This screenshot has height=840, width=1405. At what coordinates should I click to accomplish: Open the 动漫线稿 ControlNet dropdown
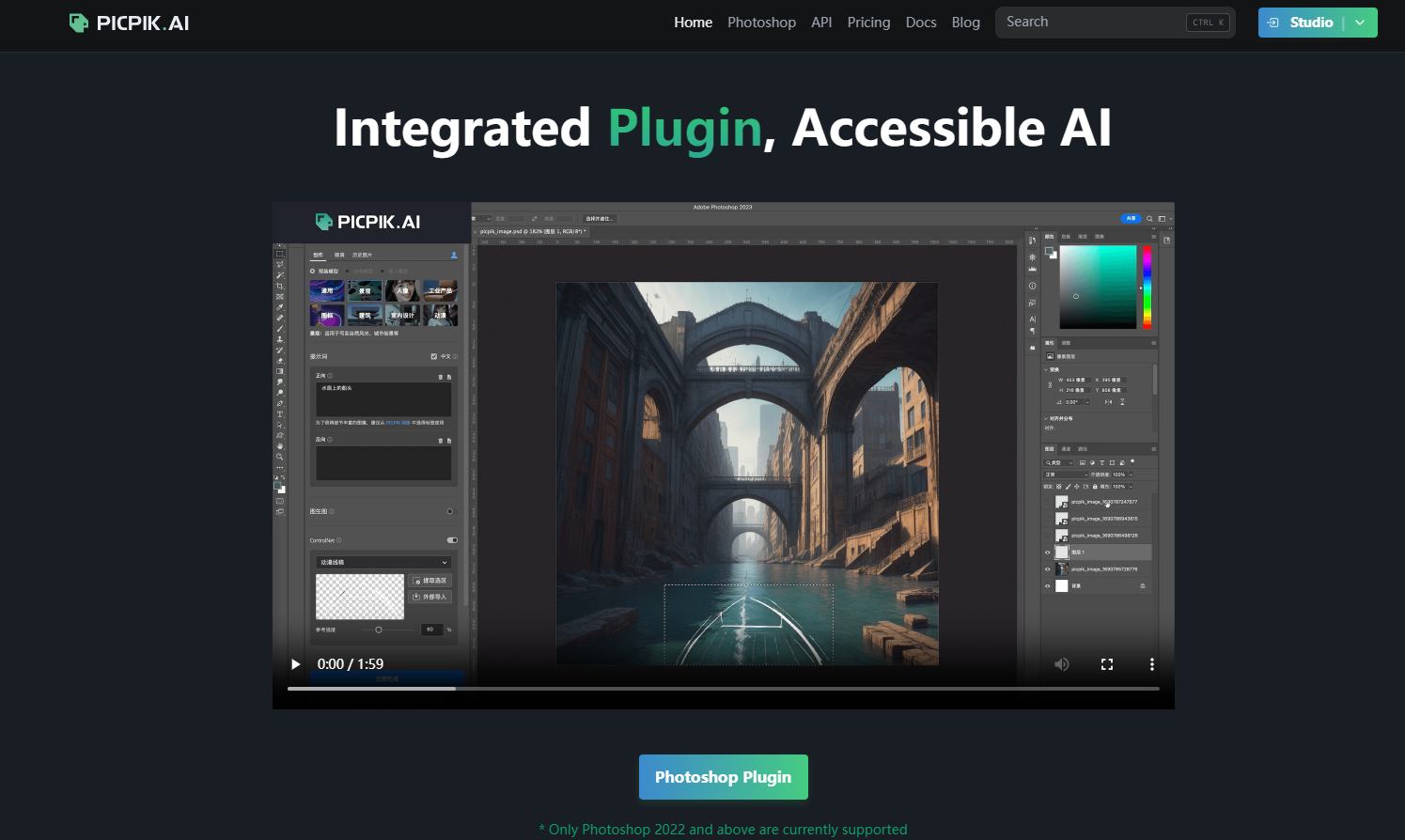pyautogui.click(x=383, y=562)
